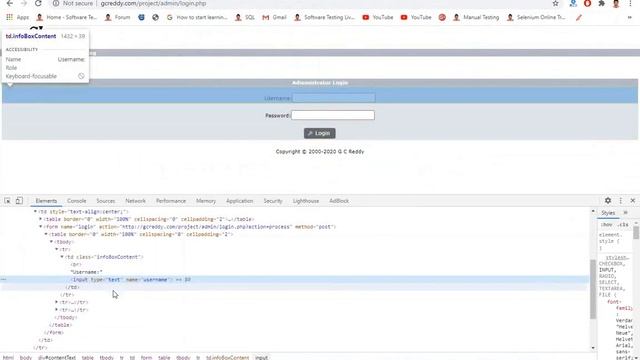
Task: Show more bookmarks with the overflow chevron
Action: [x=630, y=17]
